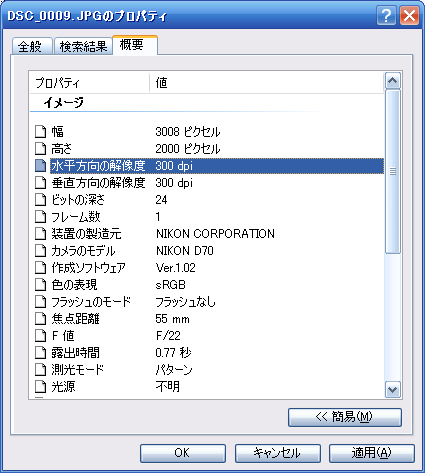Select the 装置の製造元 property label
The width and height of the screenshot is (425, 473).
(86, 234)
